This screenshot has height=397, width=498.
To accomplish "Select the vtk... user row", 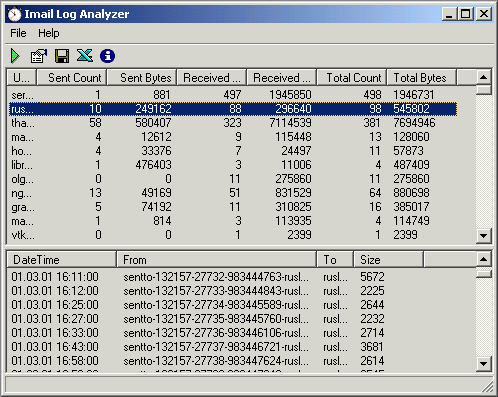I will pos(233,235).
